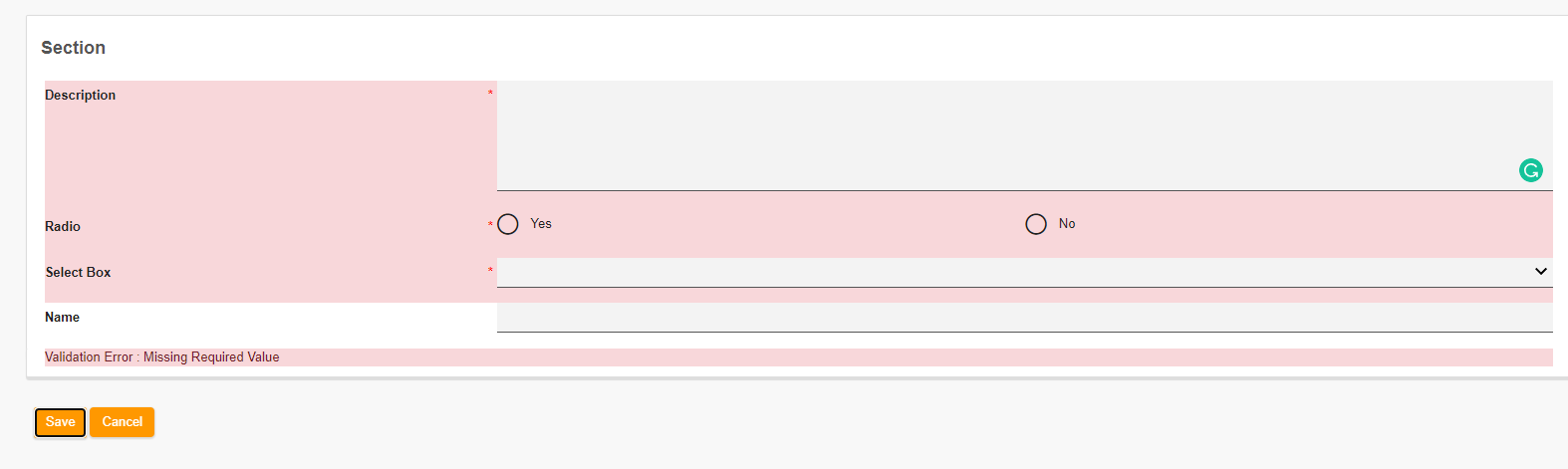Image resolution: width=1568 pixels, height=469 pixels.
Task: Expand Select Box using the chevron arrow
Action: pyautogui.click(x=1540, y=272)
